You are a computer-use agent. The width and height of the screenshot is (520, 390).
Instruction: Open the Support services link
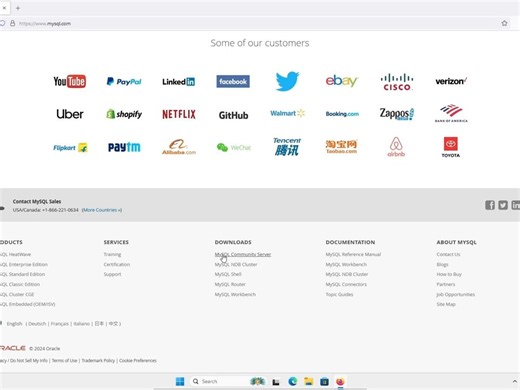[x=112, y=274]
